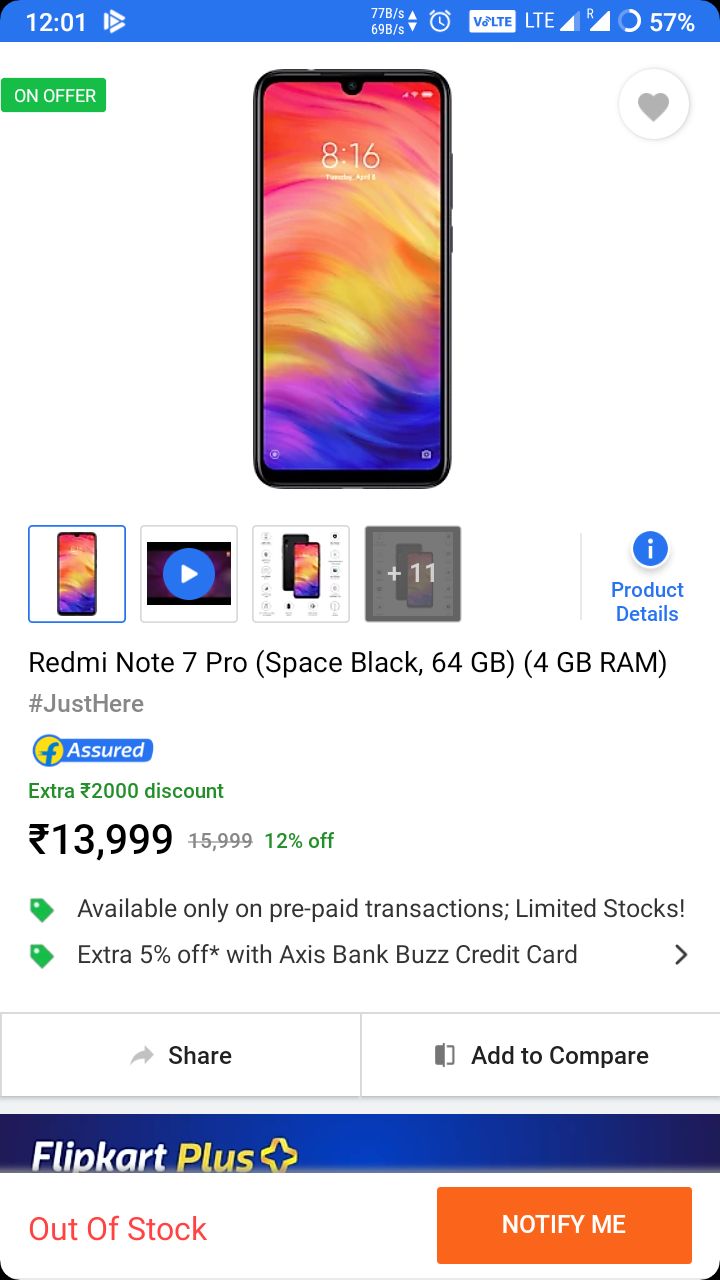This screenshot has height=1280, width=720.
Task: Open the specifications image thumbnail
Action: (301, 574)
